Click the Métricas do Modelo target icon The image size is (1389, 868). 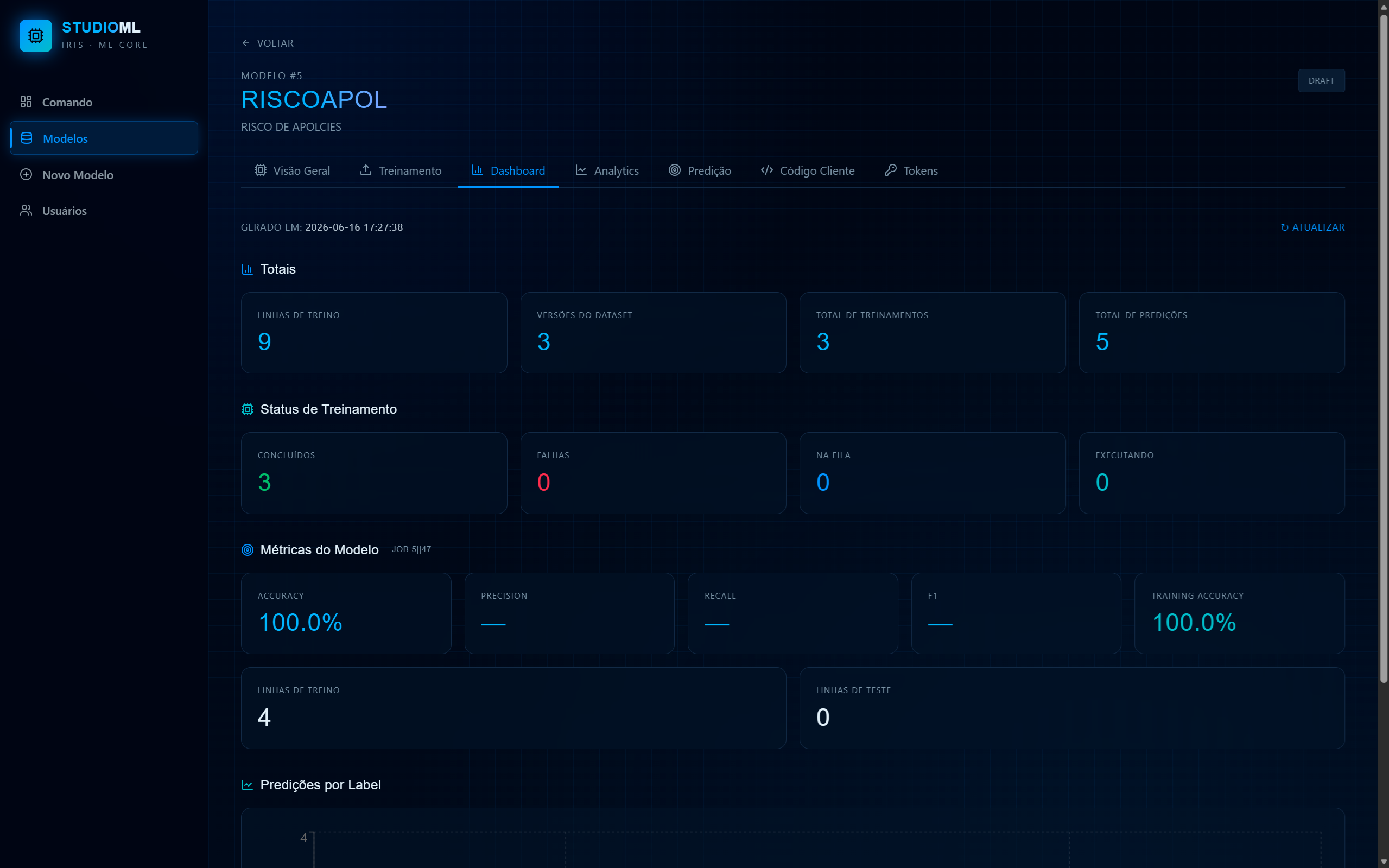click(x=248, y=550)
